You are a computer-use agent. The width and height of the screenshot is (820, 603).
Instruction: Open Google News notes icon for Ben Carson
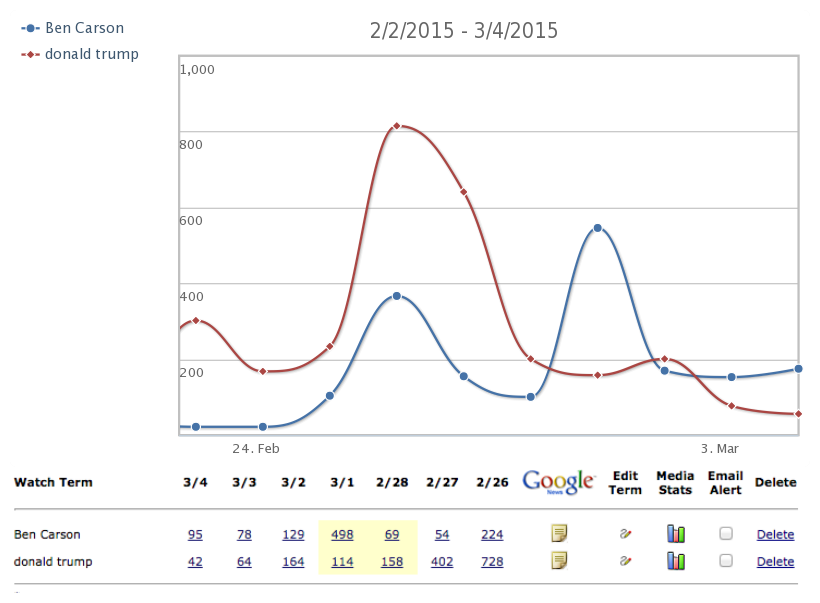(559, 534)
